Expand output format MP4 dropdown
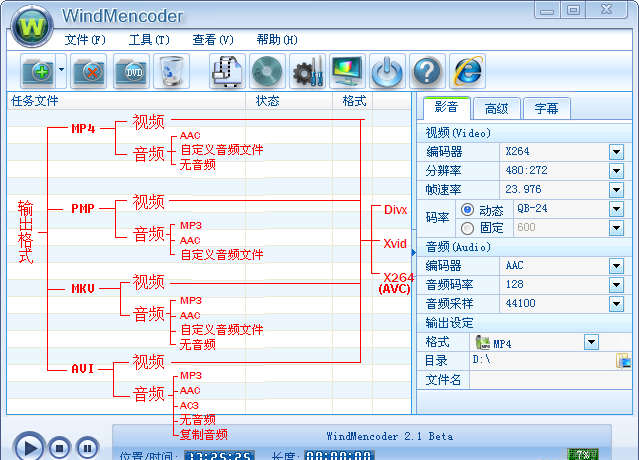This screenshot has width=639, height=460. (591, 342)
